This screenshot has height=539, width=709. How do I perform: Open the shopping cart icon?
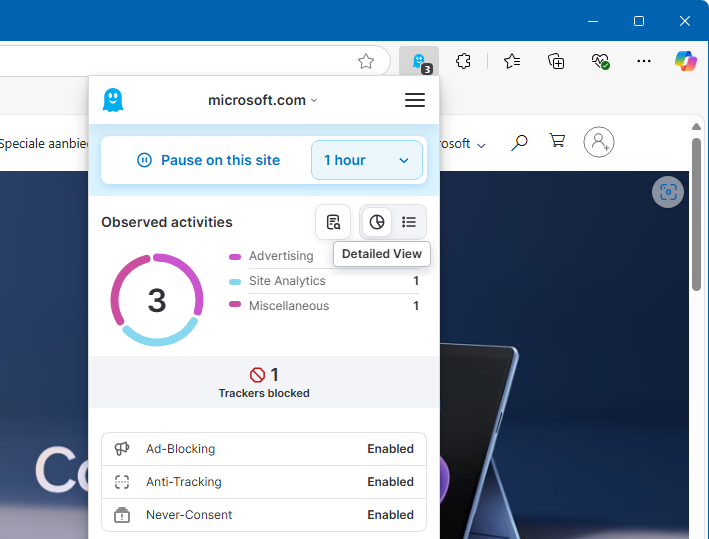(557, 141)
